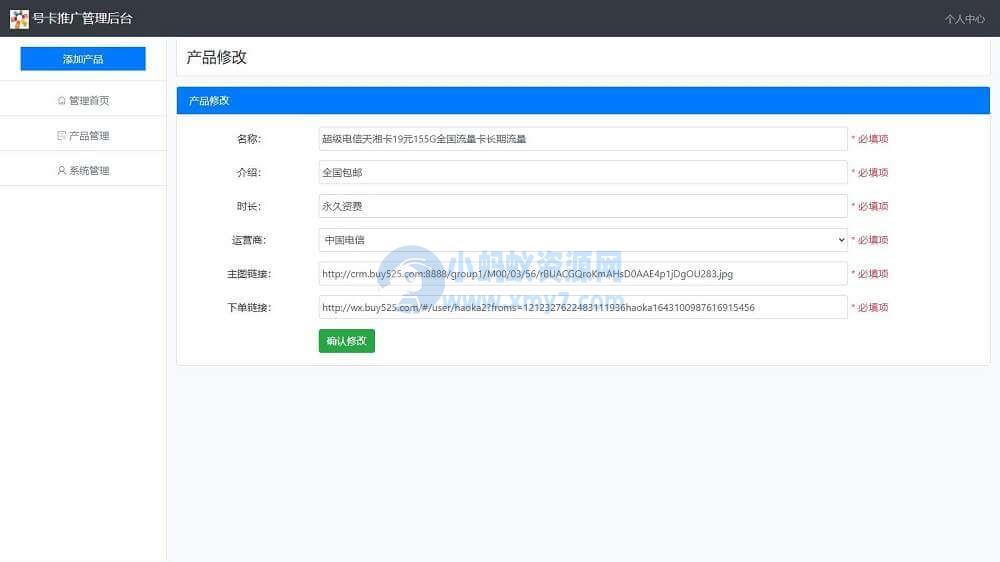Open the 系统管理 menu item
Viewport: 1000px width, 562px height.
point(83,171)
